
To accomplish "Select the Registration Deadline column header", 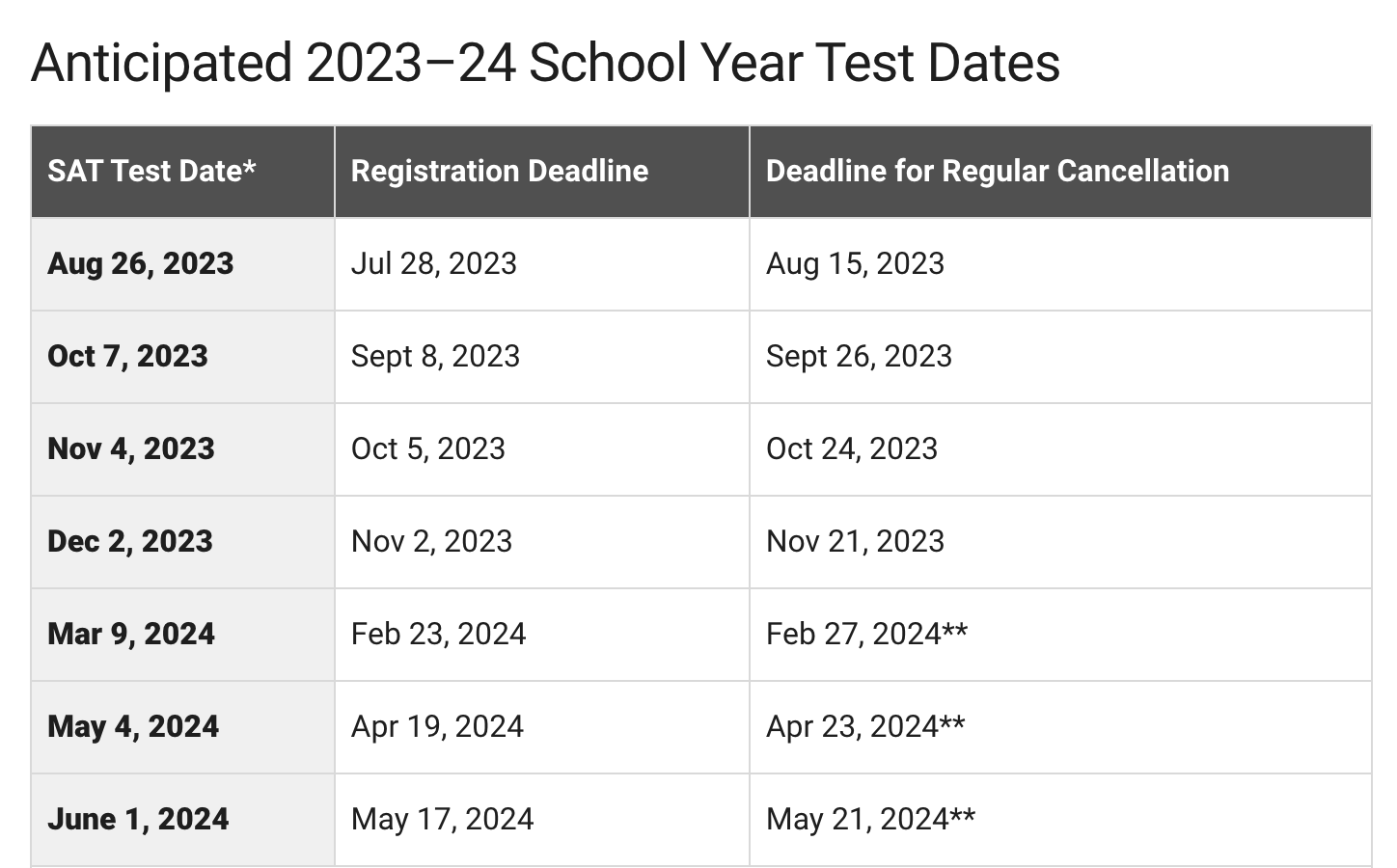I will tap(499, 171).
